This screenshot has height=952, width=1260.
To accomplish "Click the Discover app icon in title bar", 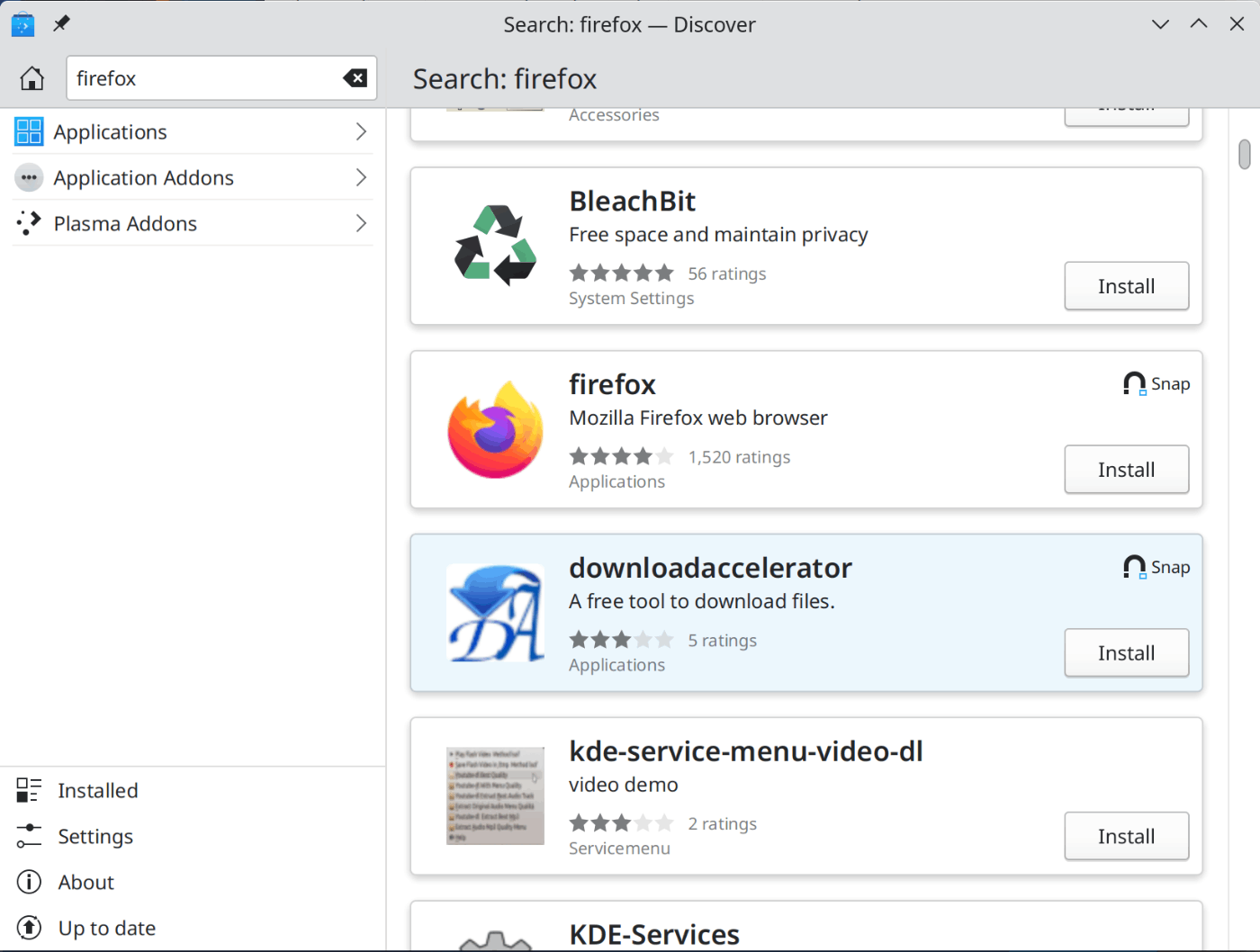I will 22,24.
